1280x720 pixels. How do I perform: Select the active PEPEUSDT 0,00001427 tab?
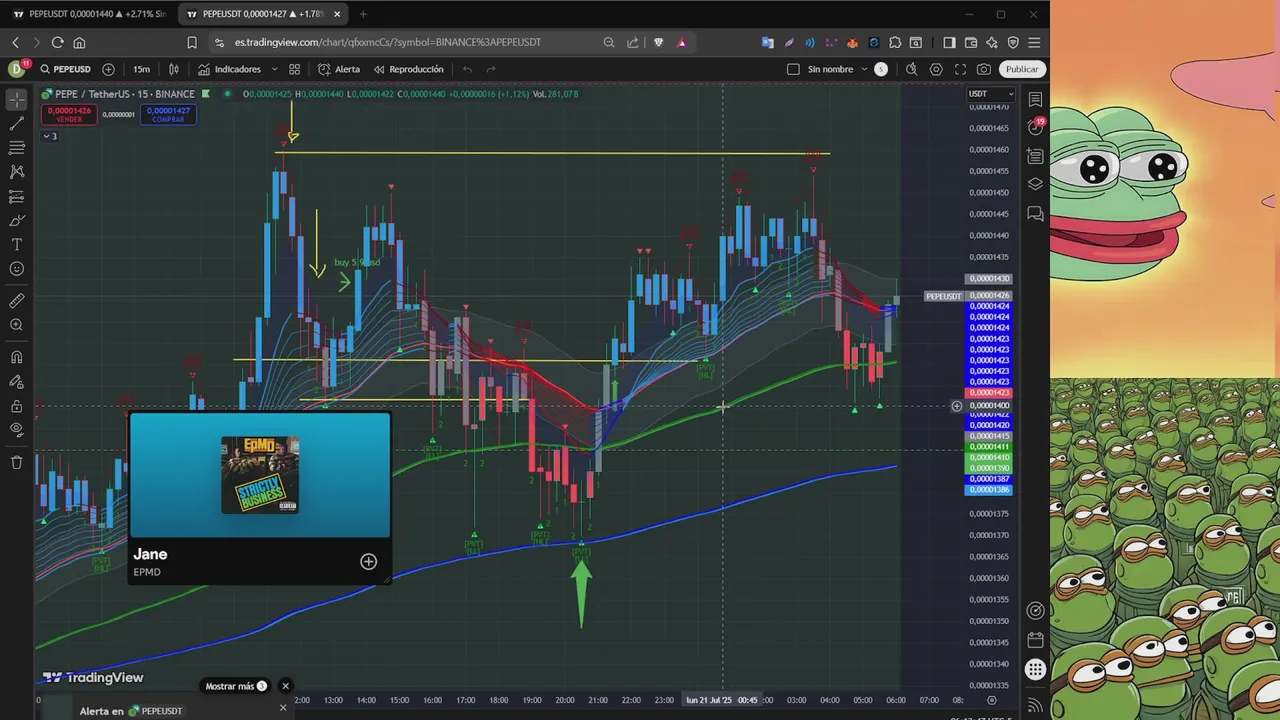point(263,14)
